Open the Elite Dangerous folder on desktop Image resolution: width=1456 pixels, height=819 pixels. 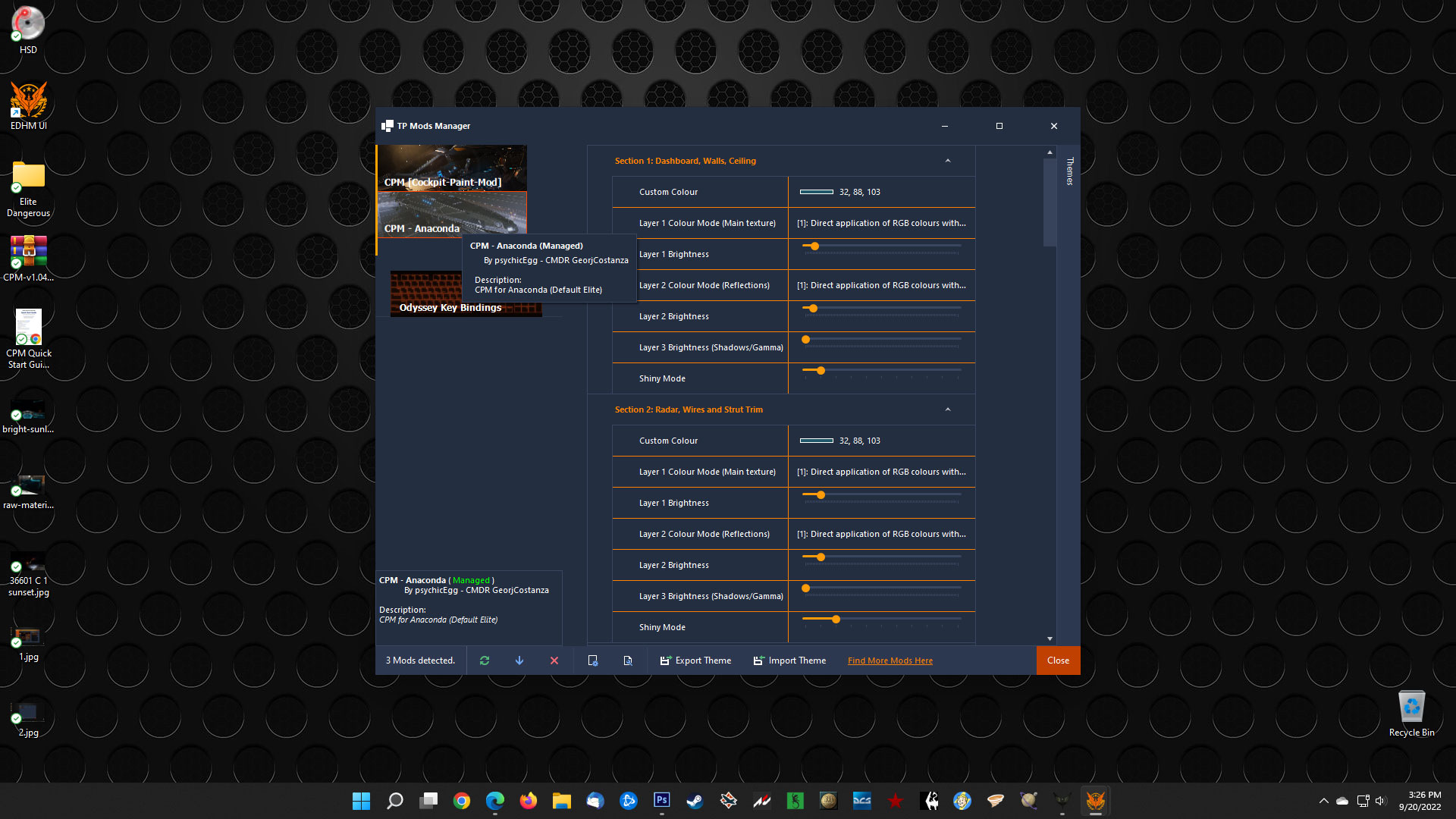(x=28, y=188)
